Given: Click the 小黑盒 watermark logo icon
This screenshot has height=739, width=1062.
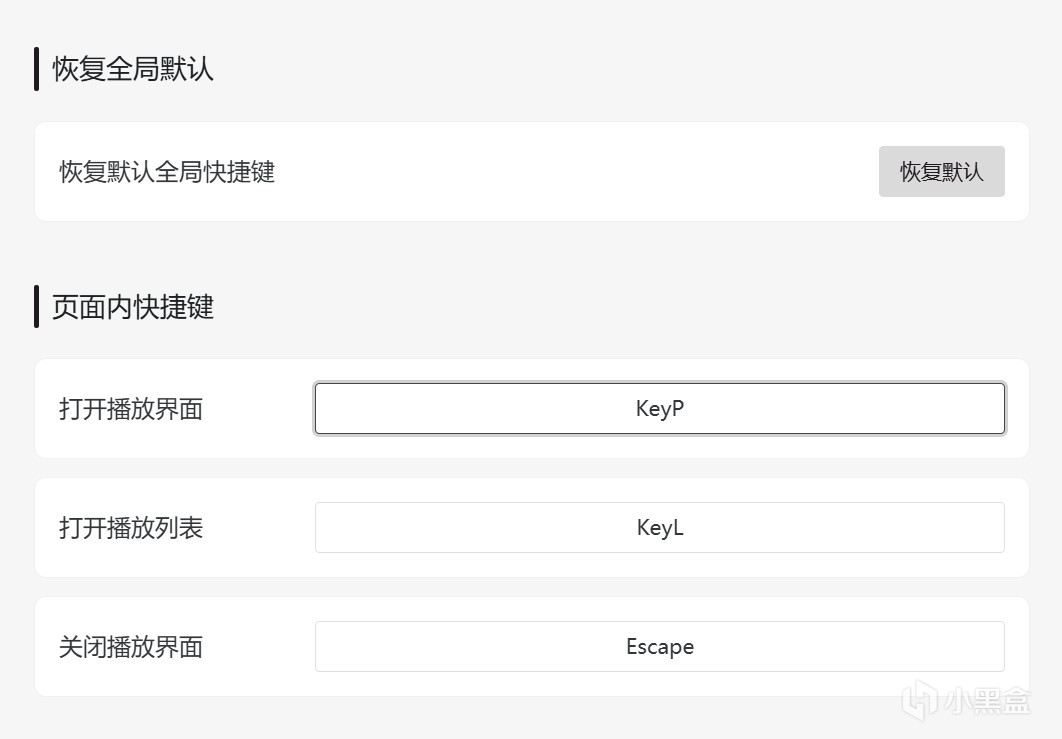Looking at the screenshot, I should (921, 700).
